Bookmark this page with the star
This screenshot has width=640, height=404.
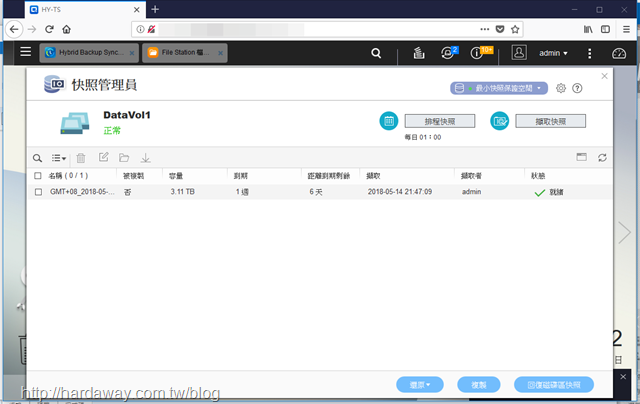(x=515, y=29)
